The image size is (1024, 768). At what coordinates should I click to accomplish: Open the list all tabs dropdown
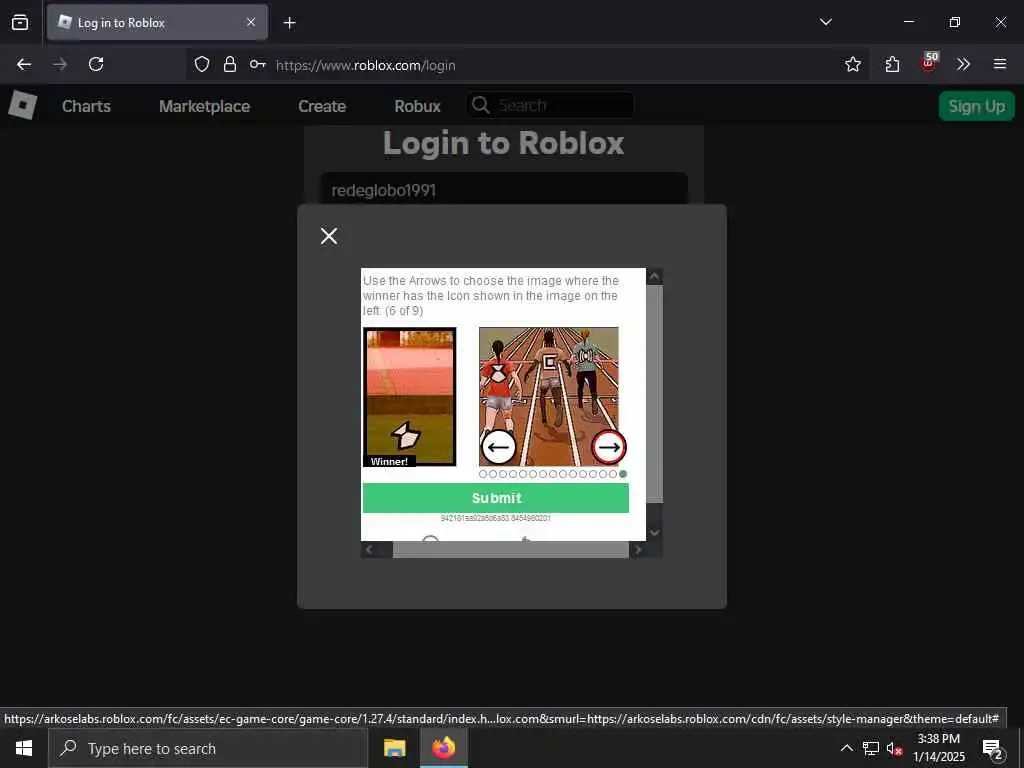point(825,22)
